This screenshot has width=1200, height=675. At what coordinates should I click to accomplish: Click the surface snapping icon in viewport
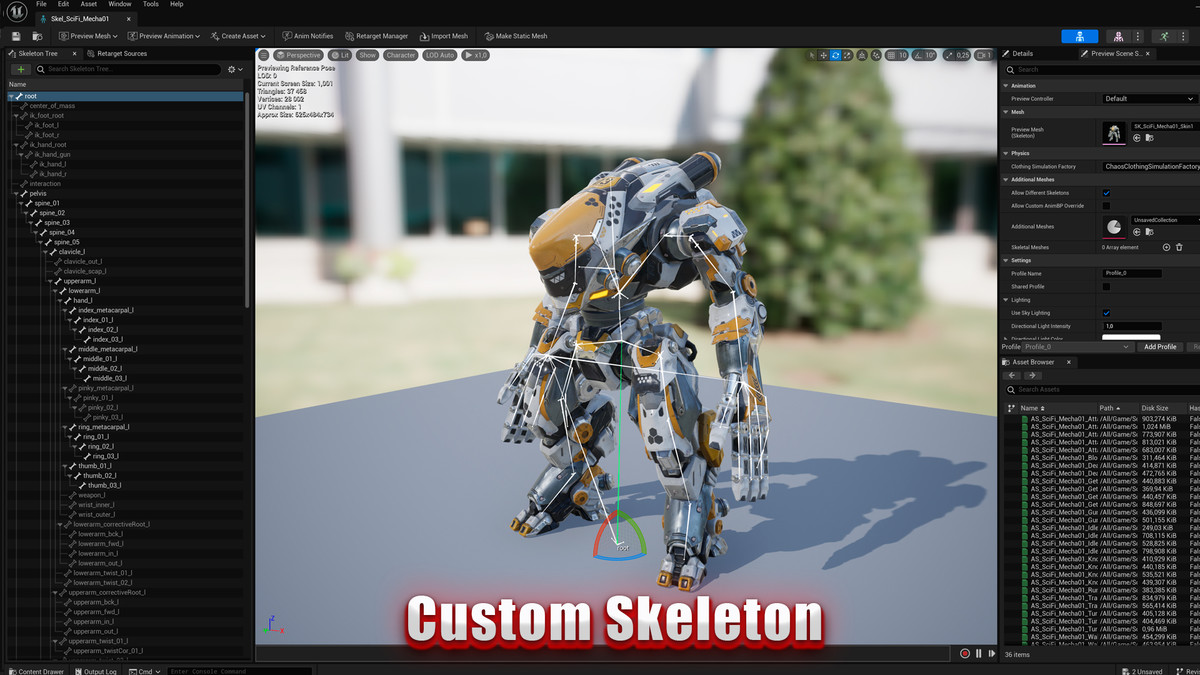pos(875,55)
